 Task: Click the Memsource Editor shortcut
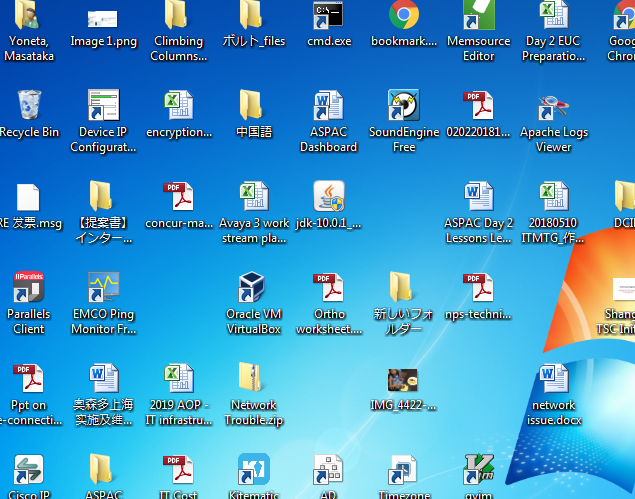click(x=478, y=15)
